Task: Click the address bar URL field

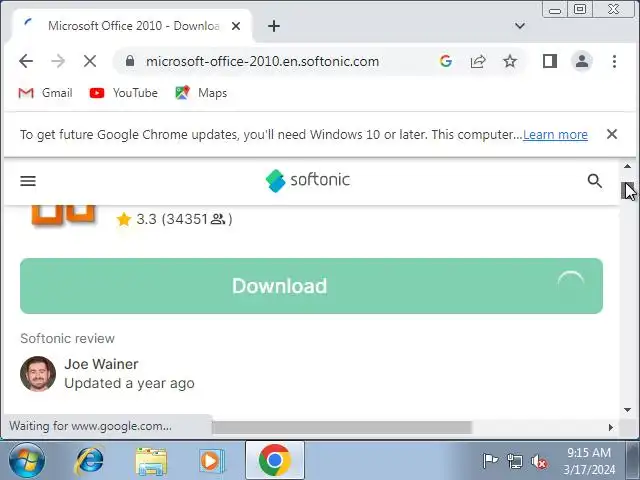Action: [x=262, y=61]
